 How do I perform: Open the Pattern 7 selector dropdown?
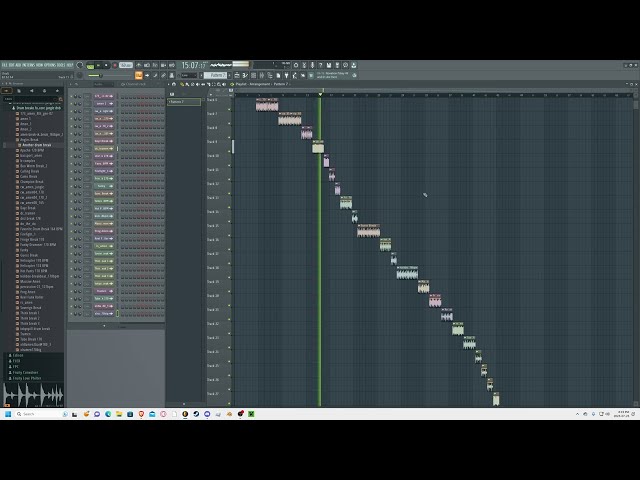pyautogui.click(x=215, y=76)
